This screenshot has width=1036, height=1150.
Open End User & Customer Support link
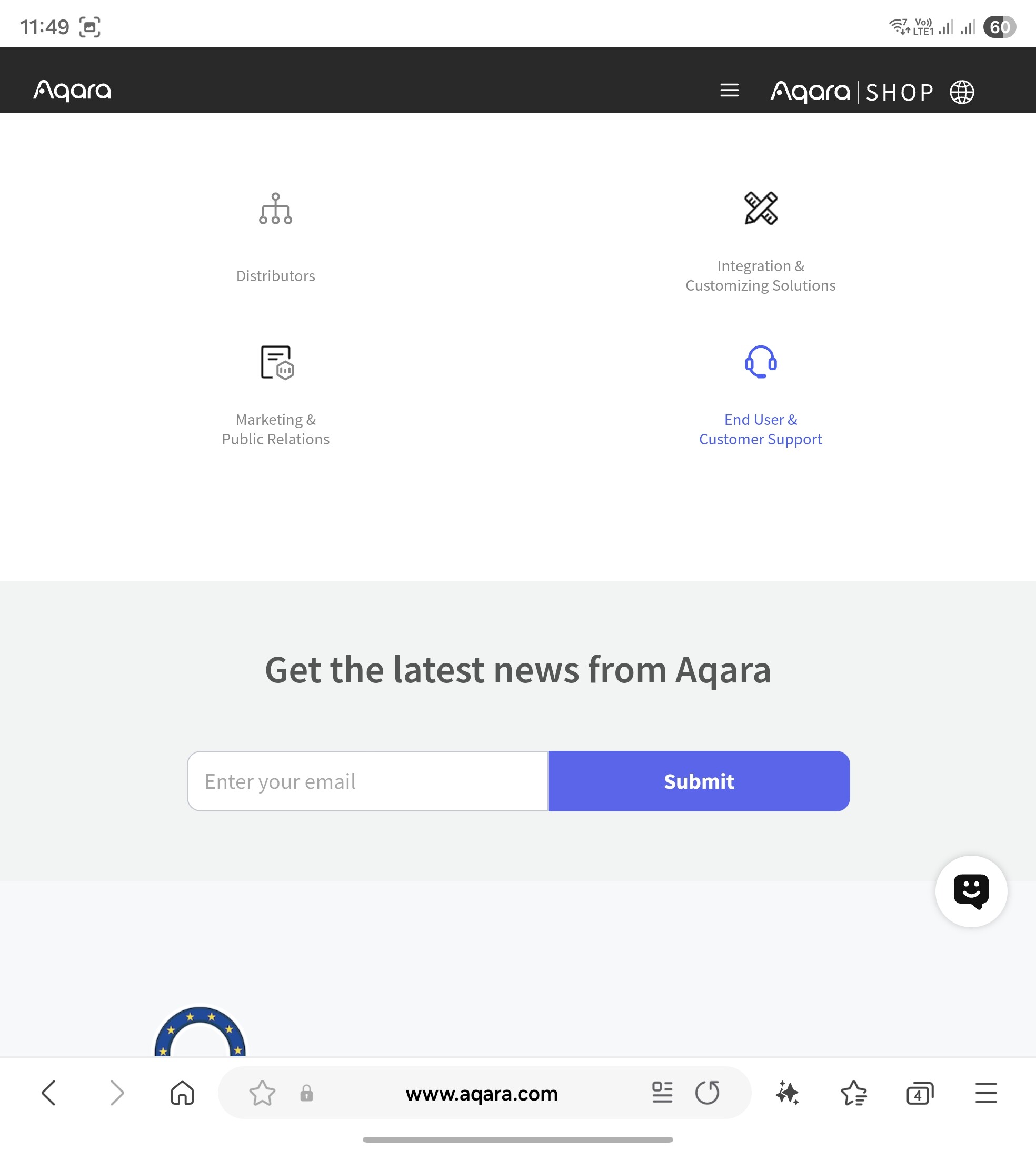click(761, 429)
